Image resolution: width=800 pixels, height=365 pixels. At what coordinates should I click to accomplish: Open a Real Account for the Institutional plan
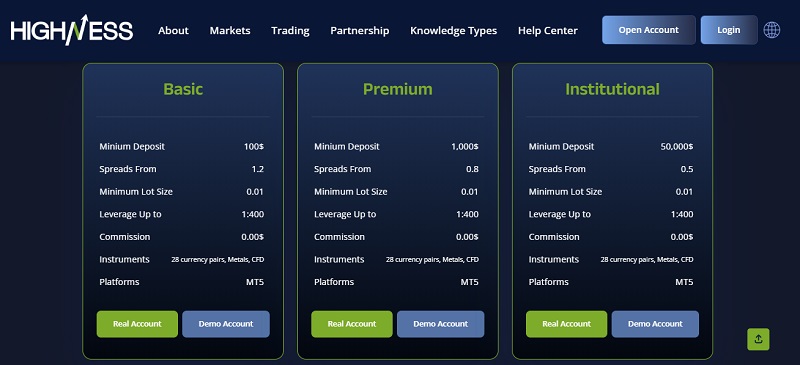coord(567,324)
